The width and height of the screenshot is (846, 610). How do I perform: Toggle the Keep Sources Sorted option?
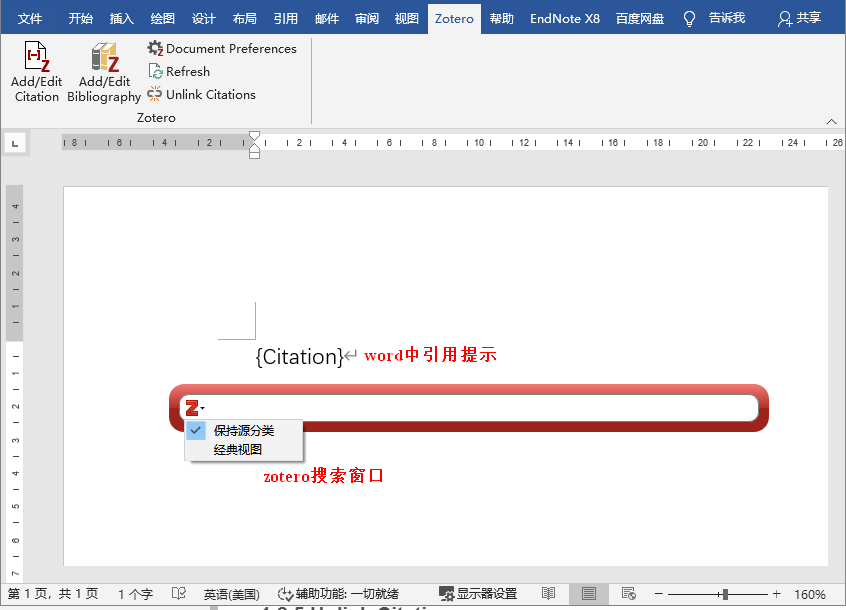(x=244, y=430)
